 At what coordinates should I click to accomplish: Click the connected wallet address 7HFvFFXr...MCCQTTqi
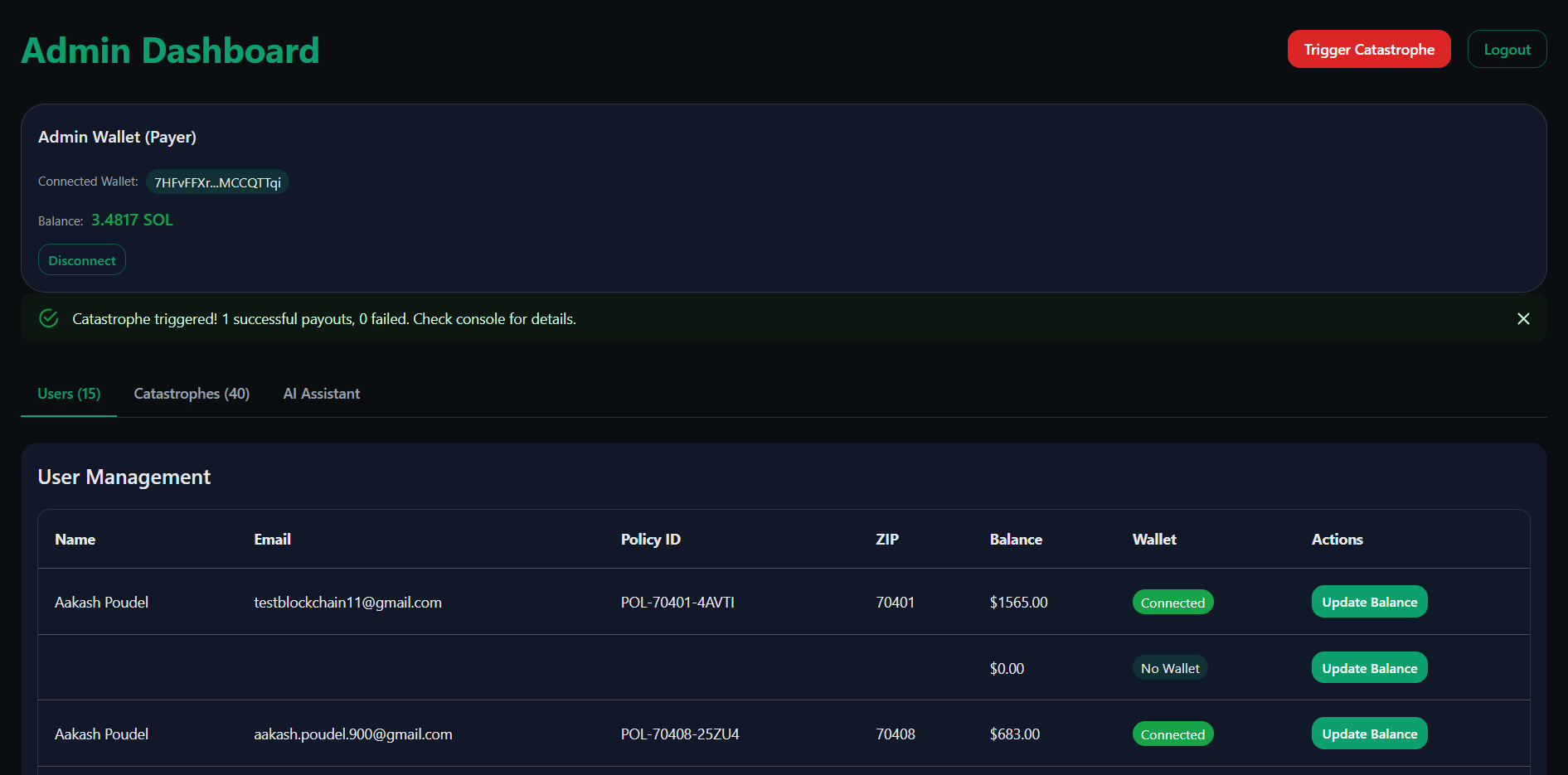click(217, 182)
